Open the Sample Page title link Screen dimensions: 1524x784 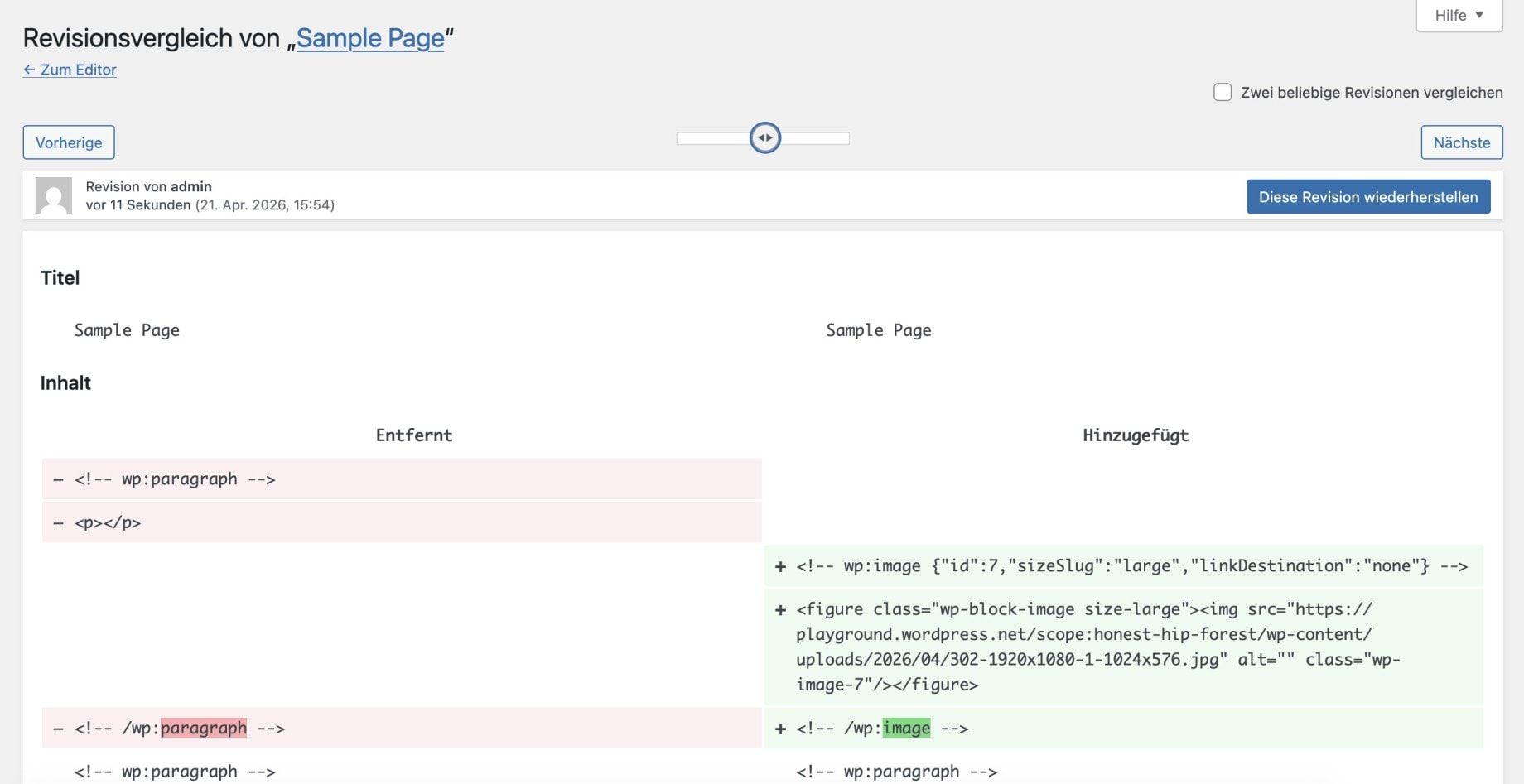[x=370, y=38]
